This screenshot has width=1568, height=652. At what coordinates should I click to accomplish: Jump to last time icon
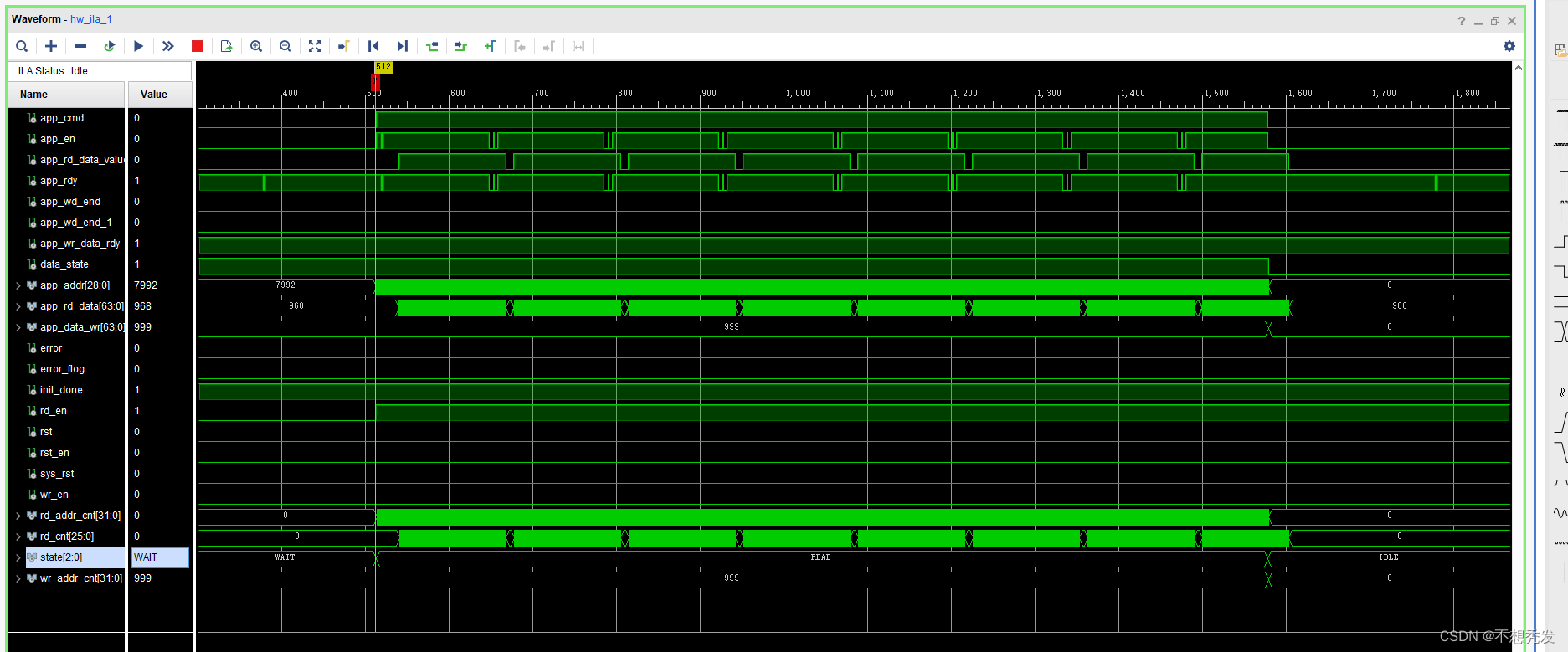[x=403, y=46]
